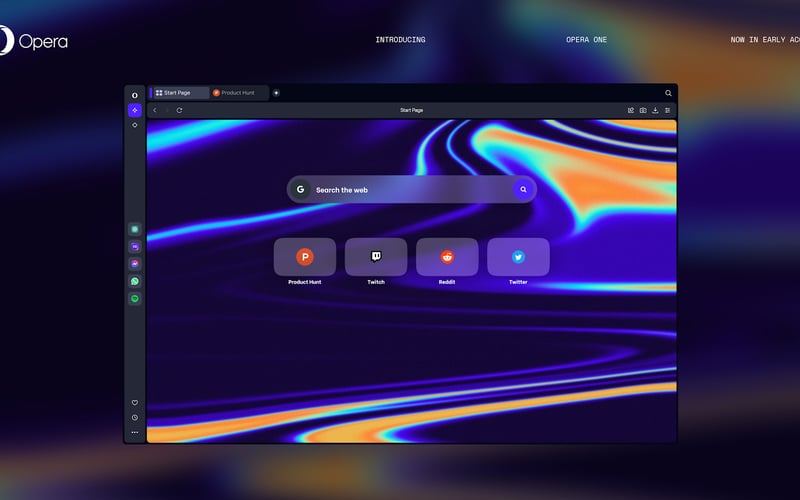Go back with the back arrow
Image resolution: width=800 pixels, height=500 pixels.
[155, 110]
